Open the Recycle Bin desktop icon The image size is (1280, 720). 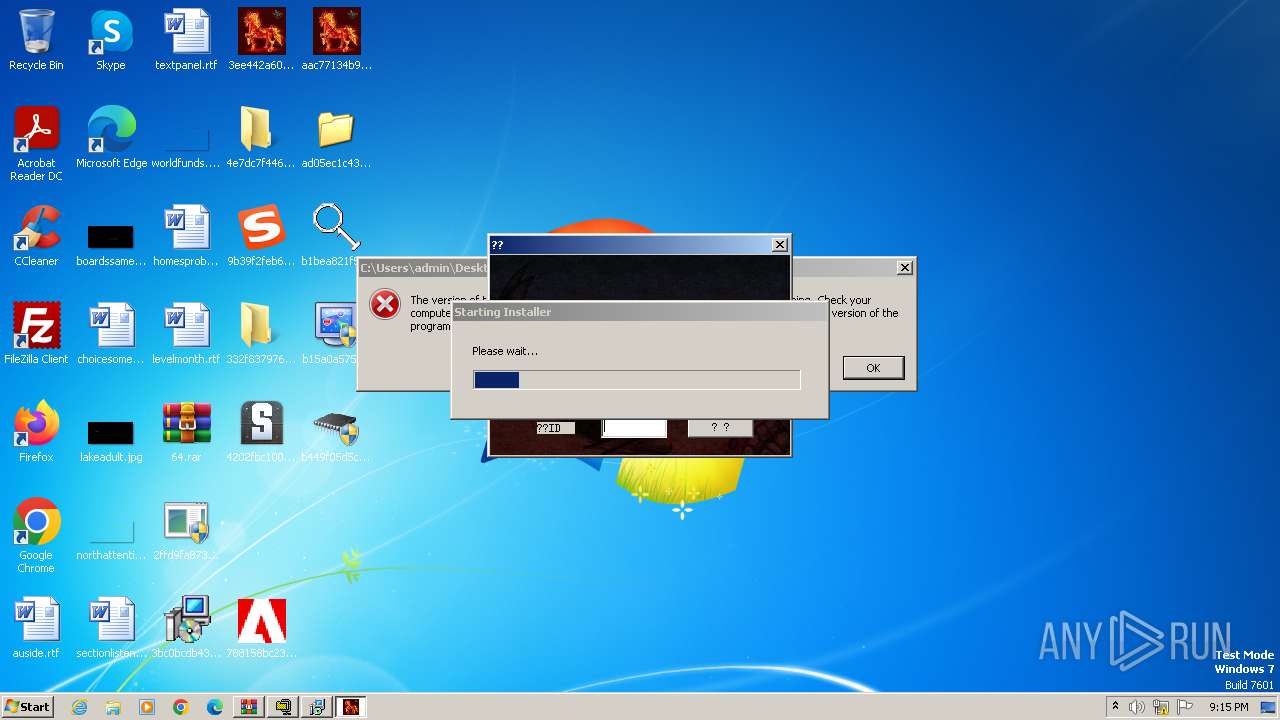point(36,40)
